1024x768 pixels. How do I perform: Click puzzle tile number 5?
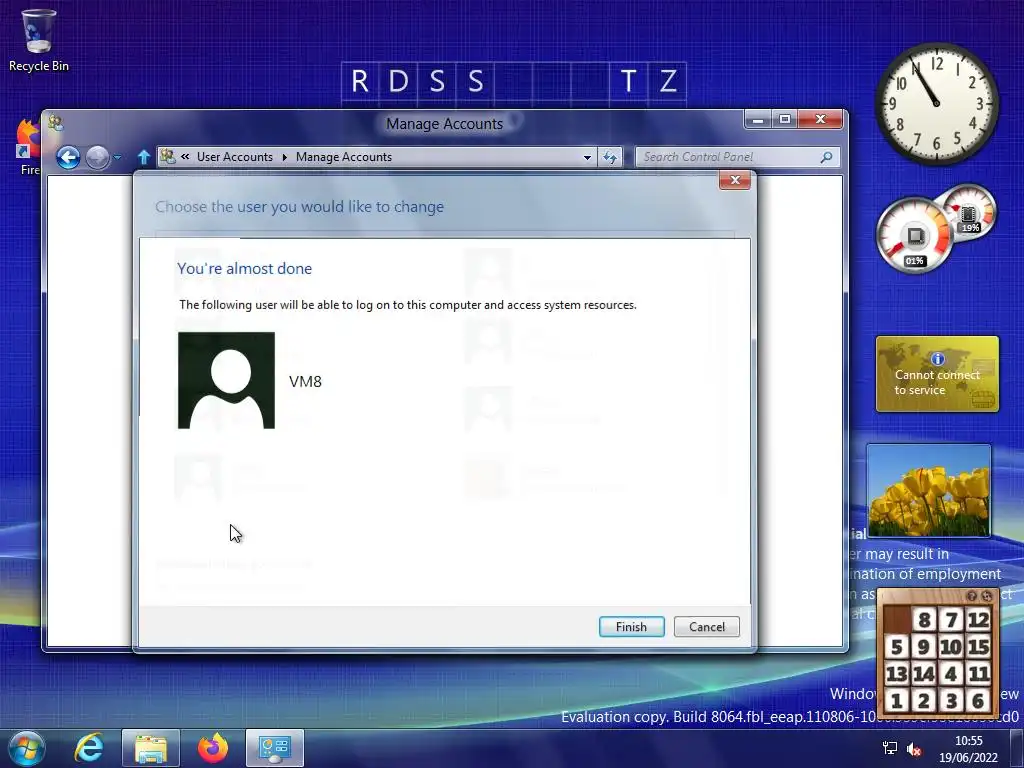[x=897, y=647]
